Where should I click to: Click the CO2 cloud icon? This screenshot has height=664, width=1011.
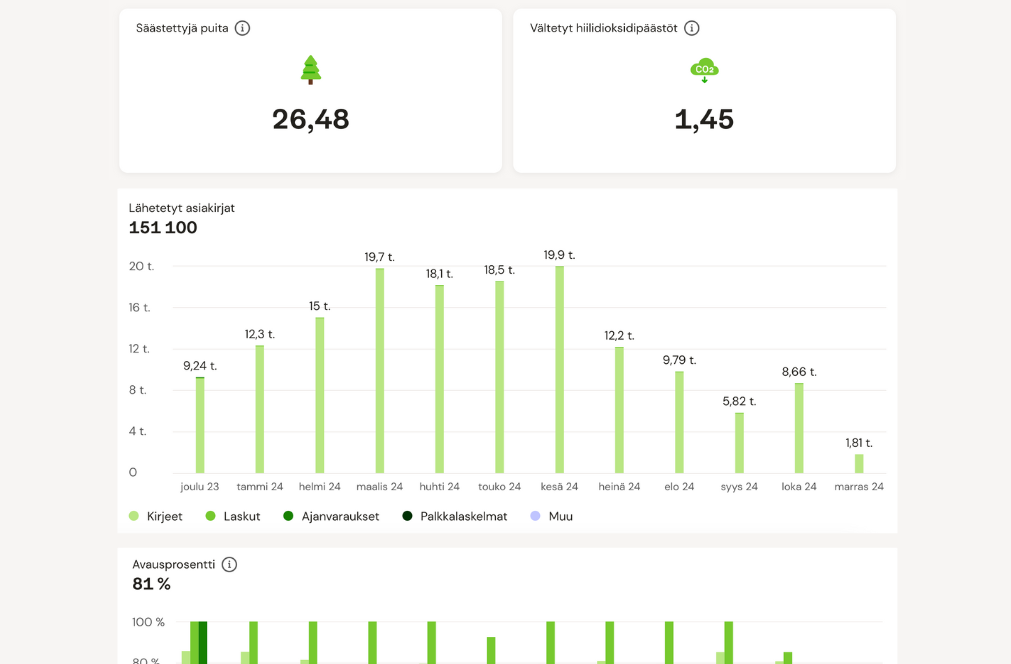(704, 70)
